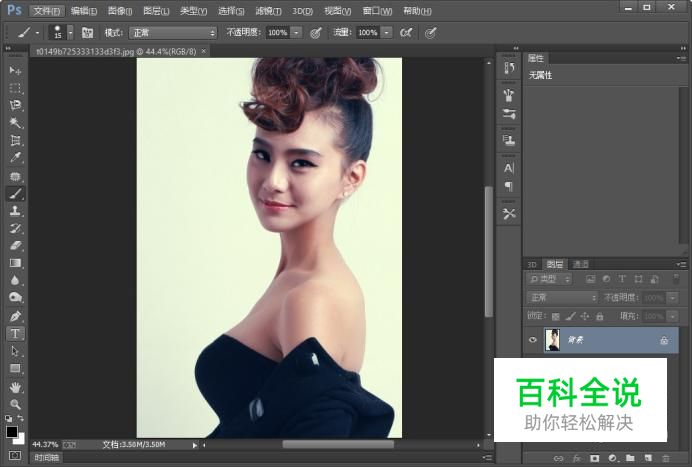
Task: Click the canvas vertical scrollbar
Action: click(489, 251)
